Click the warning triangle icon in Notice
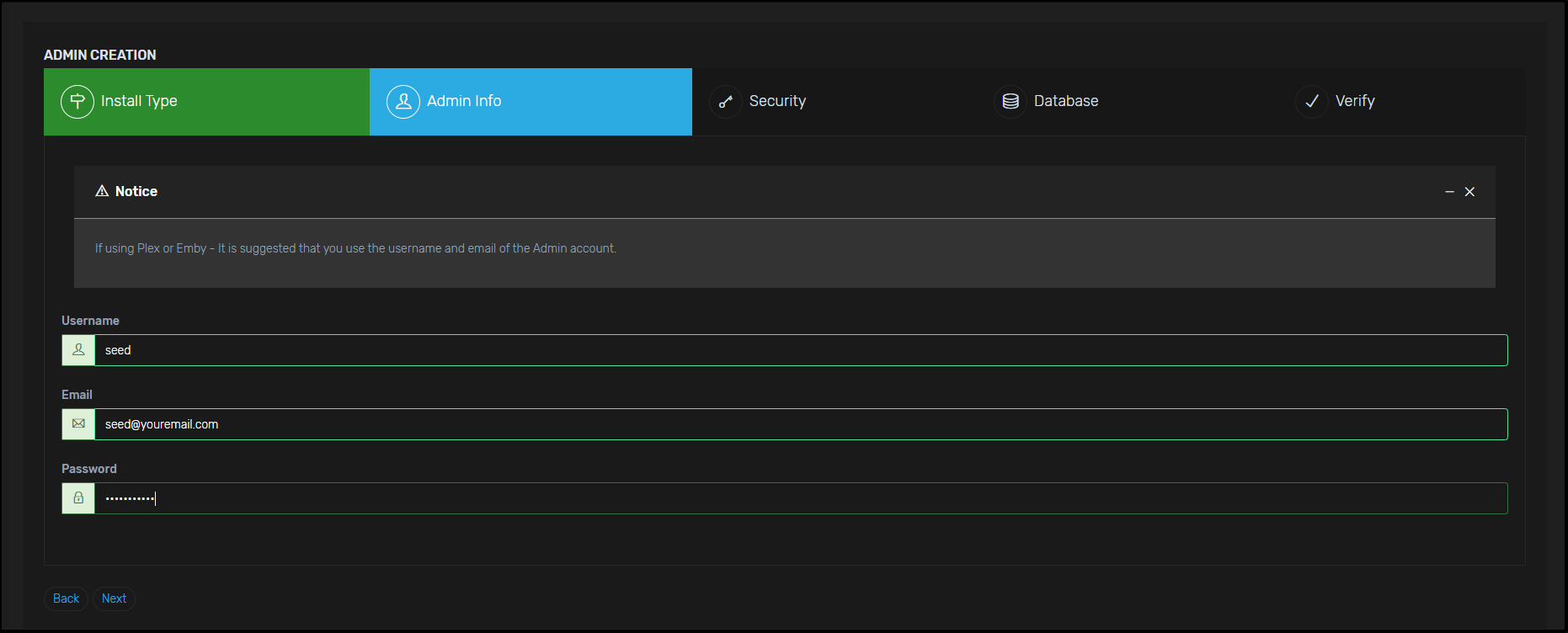 [x=102, y=191]
